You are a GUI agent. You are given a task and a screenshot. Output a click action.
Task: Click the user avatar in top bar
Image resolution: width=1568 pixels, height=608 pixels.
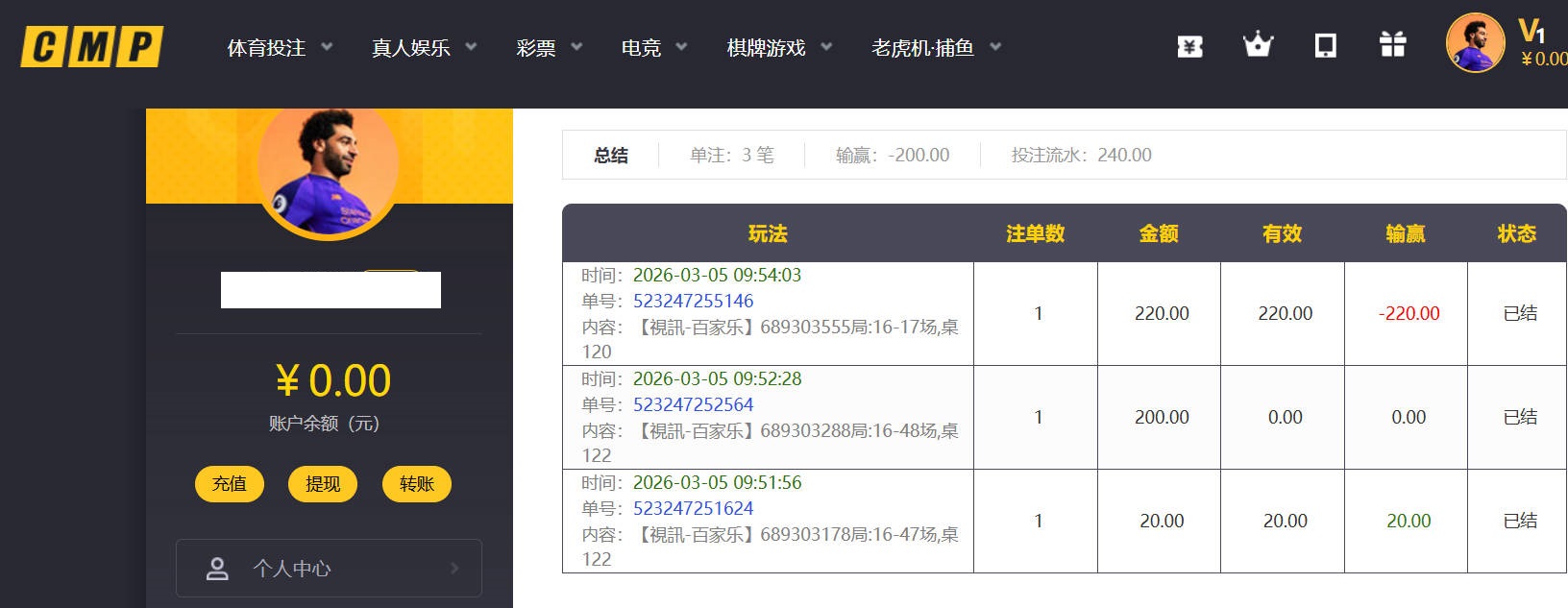coord(1475,43)
